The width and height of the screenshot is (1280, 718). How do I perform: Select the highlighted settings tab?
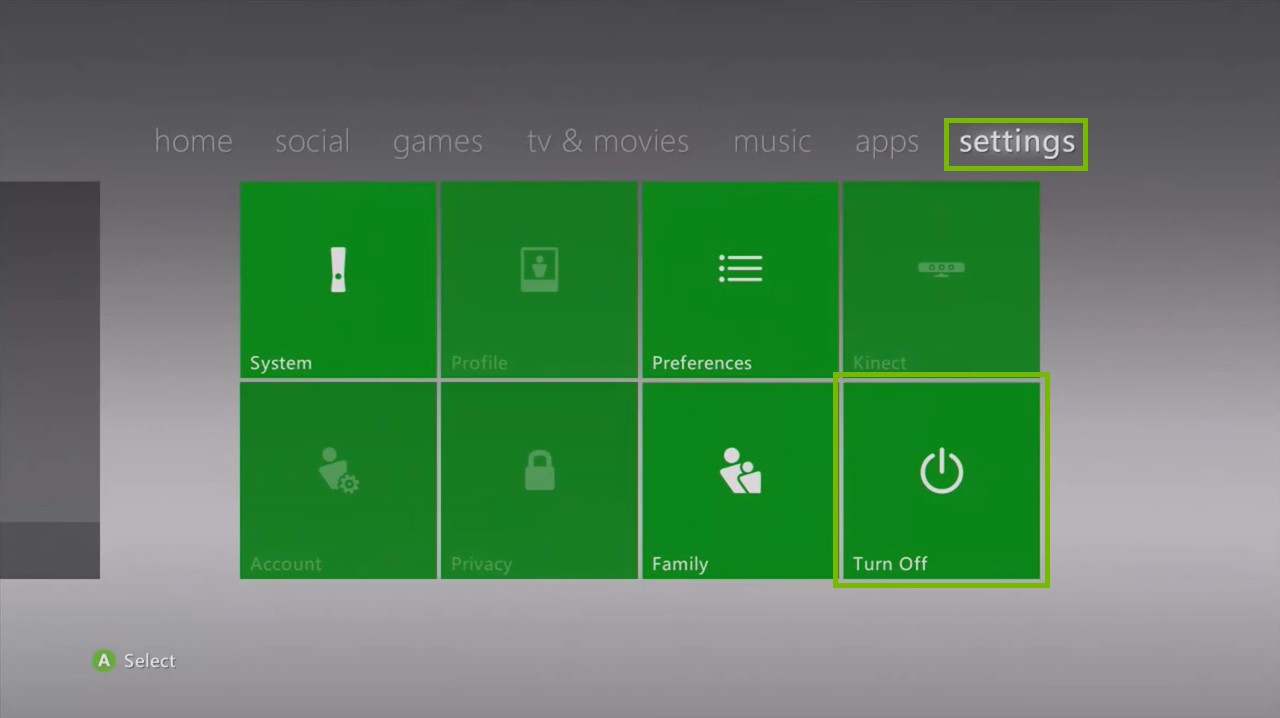pyautogui.click(x=1014, y=142)
